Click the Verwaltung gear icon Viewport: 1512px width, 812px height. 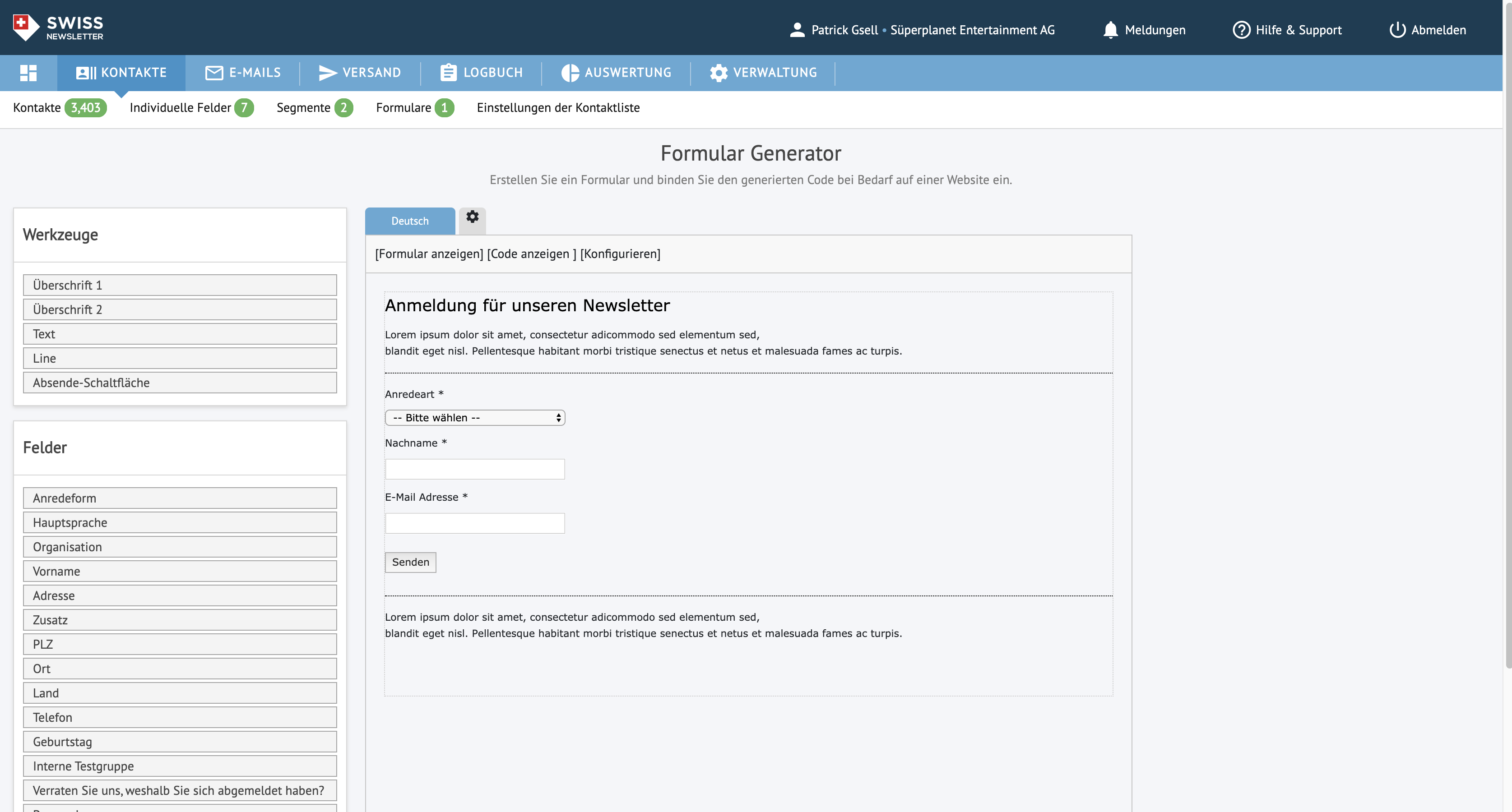[719, 73]
